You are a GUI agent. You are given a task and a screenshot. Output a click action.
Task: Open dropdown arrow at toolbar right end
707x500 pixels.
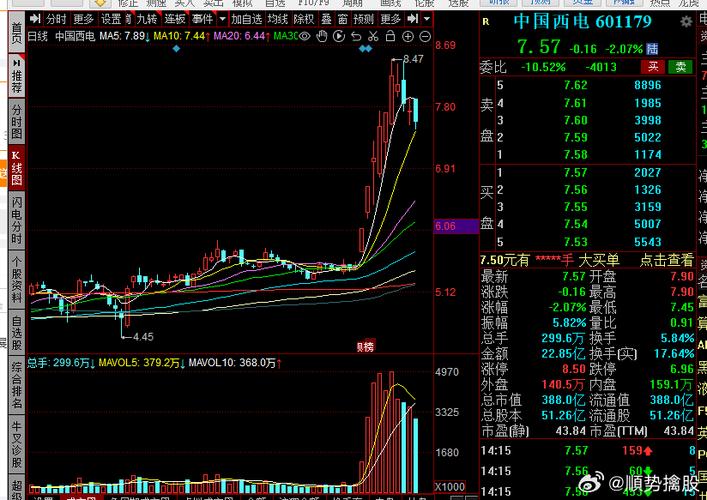[428, 19]
